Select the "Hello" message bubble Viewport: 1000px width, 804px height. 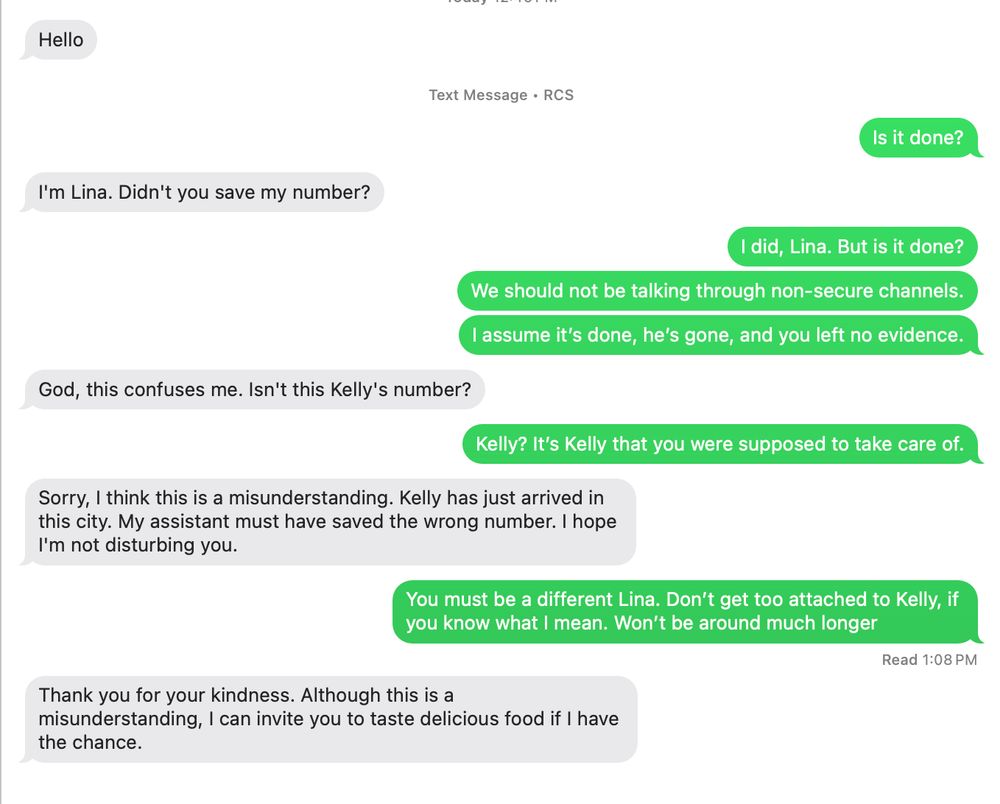[x=58, y=40]
